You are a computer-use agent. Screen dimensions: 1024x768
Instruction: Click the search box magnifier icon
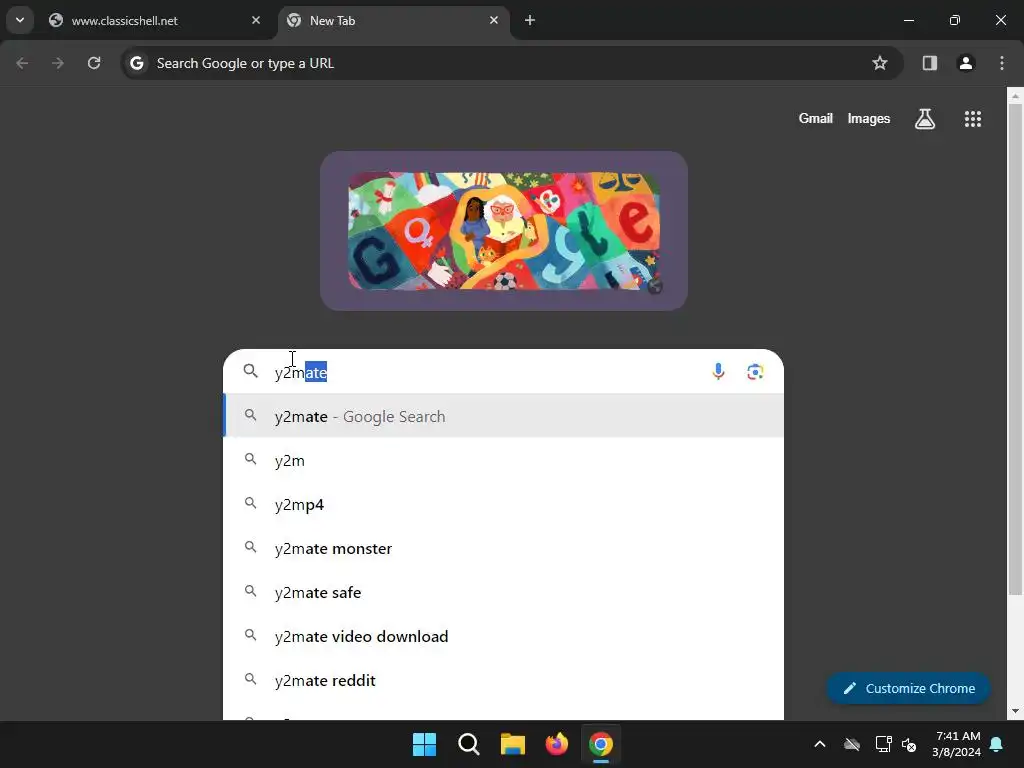pyautogui.click(x=250, y=371)
